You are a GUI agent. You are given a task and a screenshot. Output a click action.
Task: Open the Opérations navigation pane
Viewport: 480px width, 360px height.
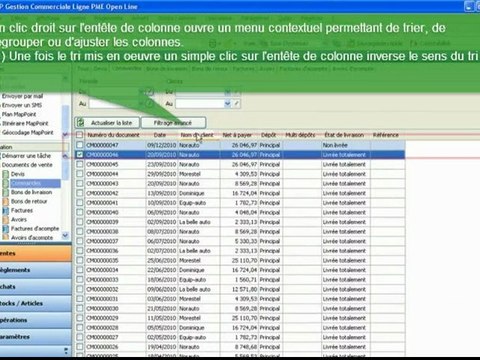coord(35,320)
